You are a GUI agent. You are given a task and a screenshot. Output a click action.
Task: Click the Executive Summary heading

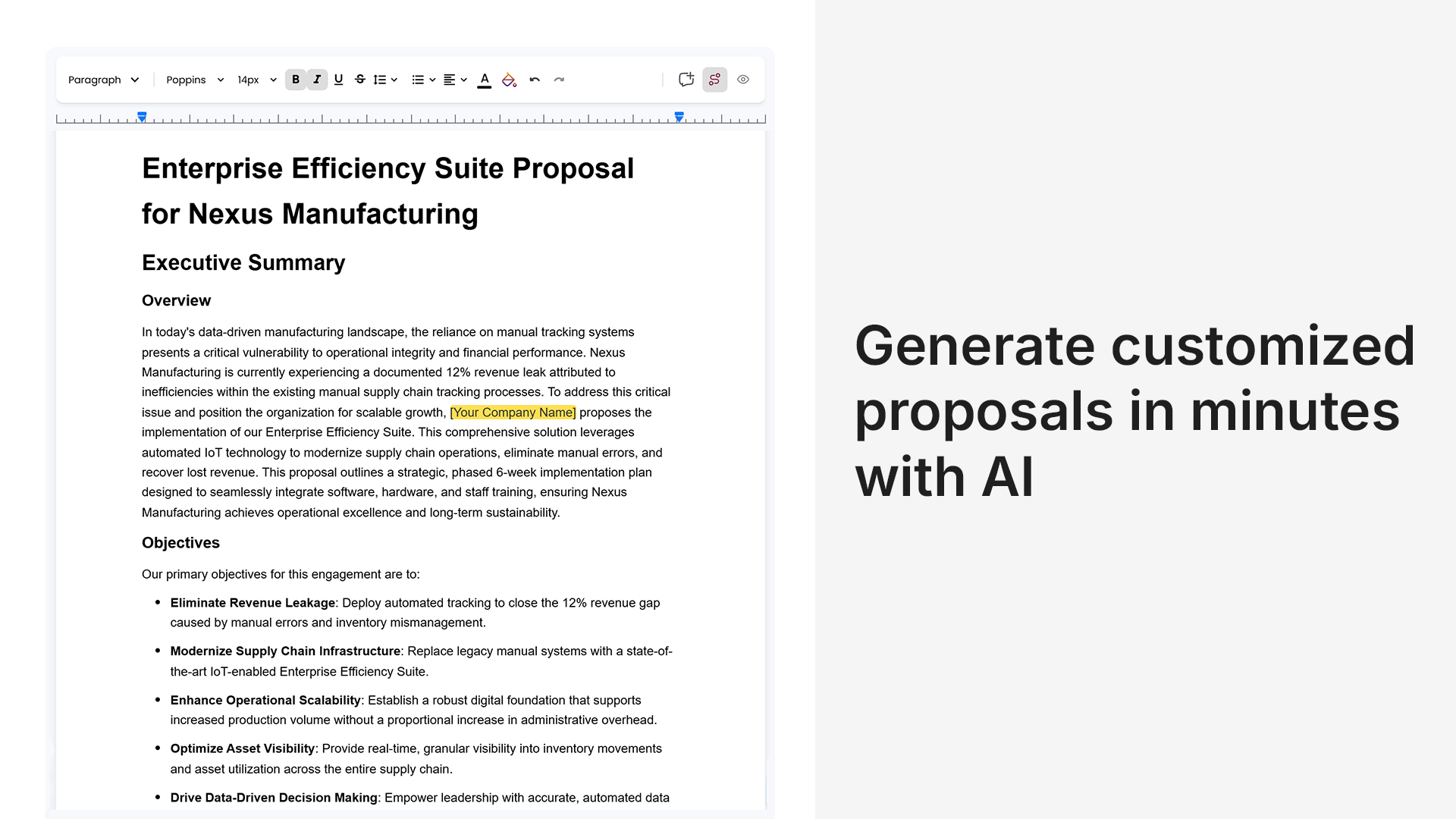pyautogui.click(x=243, y=263)
